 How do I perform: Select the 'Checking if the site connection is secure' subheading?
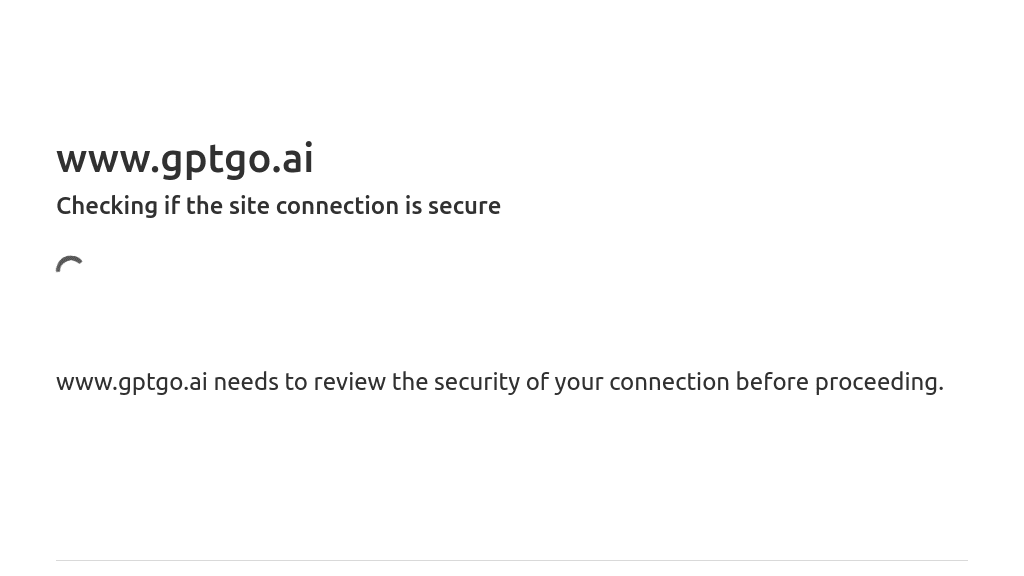(x=278, y=206)
